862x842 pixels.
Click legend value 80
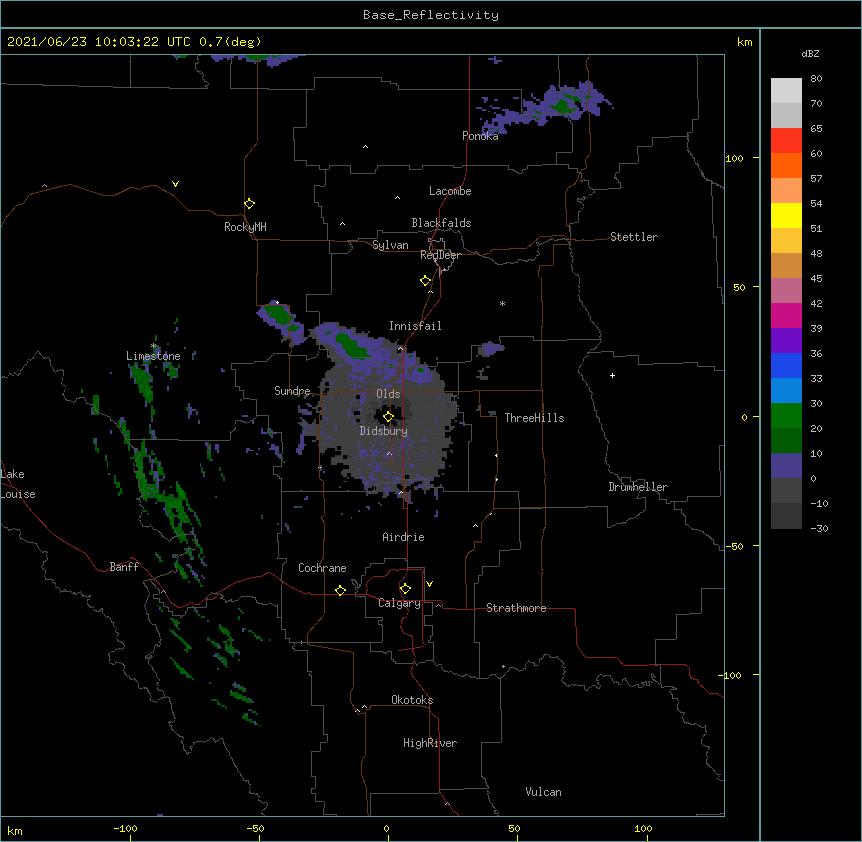(x=816, y=79)
